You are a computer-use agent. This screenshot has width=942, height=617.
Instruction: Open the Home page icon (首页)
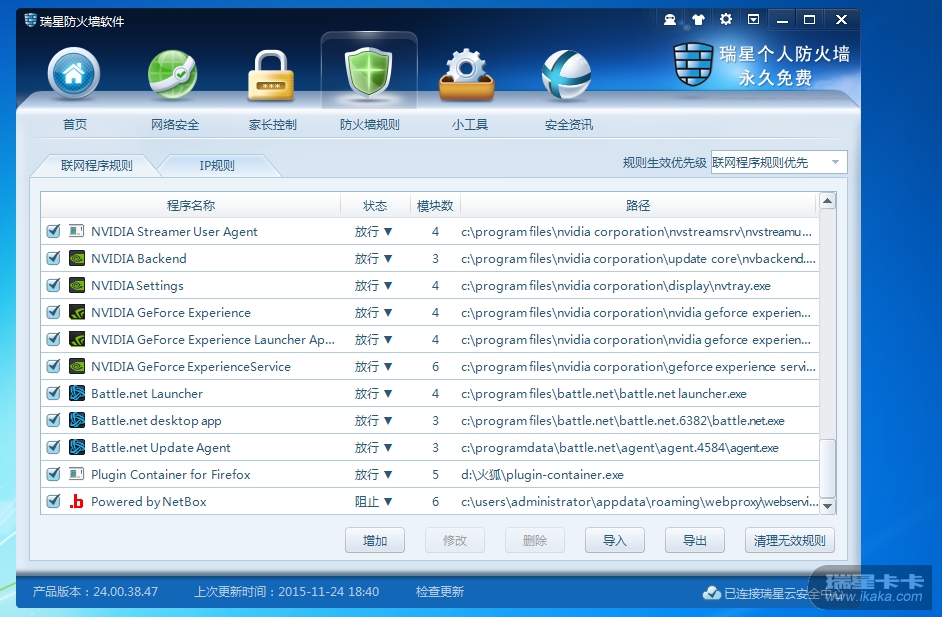click(x=74, y=74)
